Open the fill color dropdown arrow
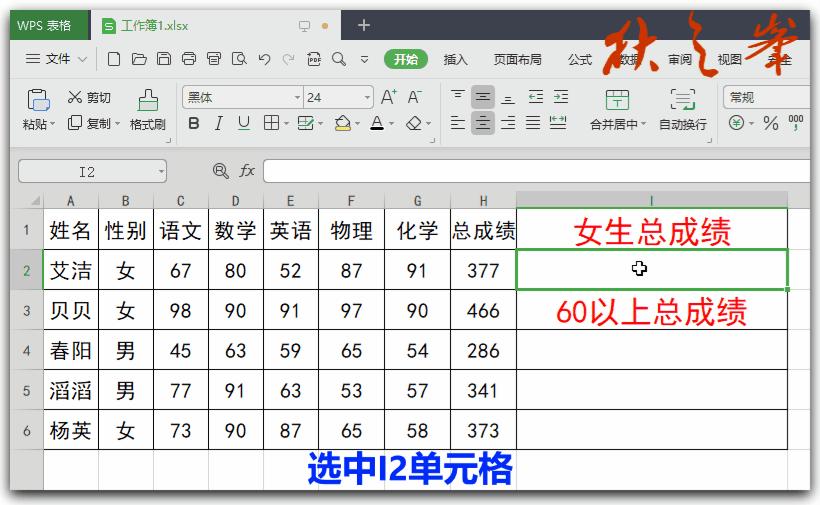 pos(358,124)
